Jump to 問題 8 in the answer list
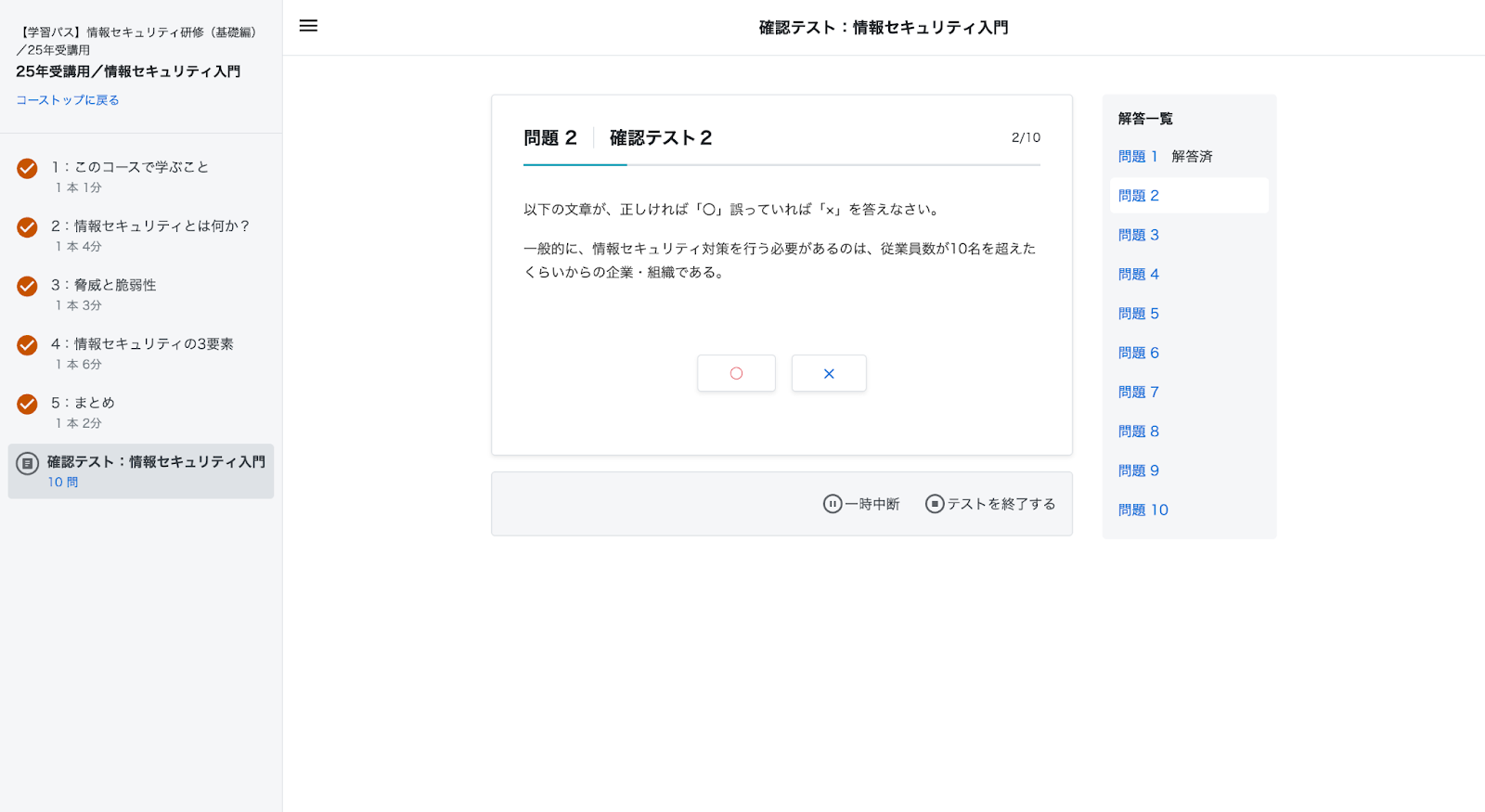Viewport: 1485px width, 812px height. pyautogui.click(x=1139, y=432)
